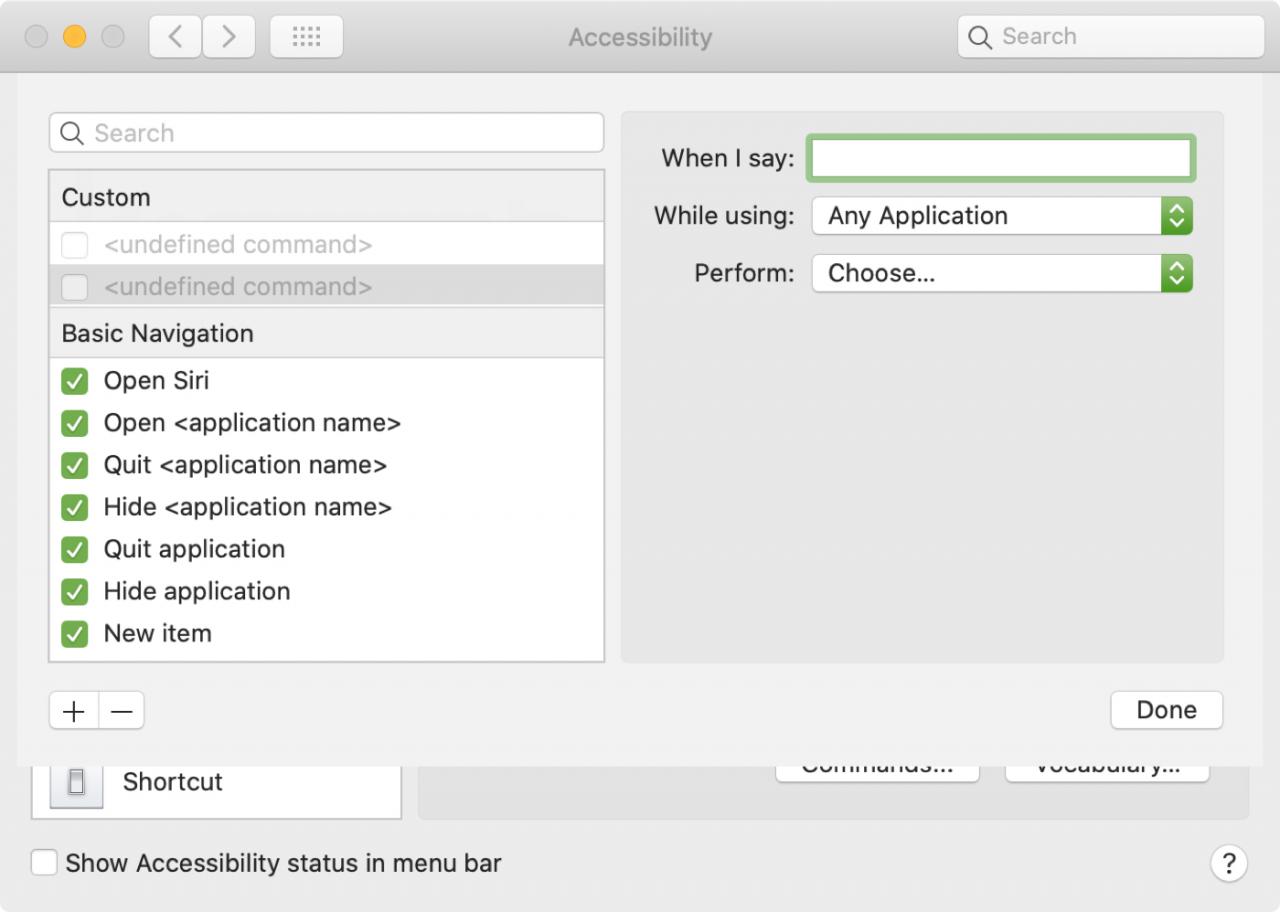
Task: Click the window toolbar Search field
Action: [x=1111, y=37]
